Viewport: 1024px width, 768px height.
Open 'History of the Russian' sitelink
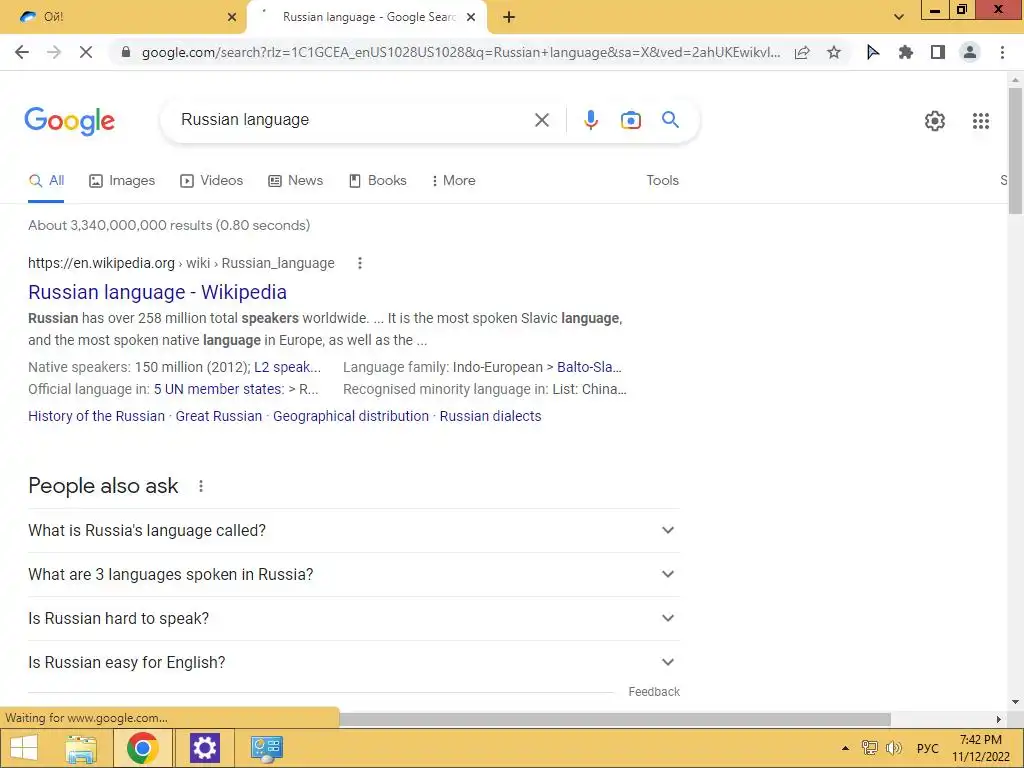pos(97,416)
